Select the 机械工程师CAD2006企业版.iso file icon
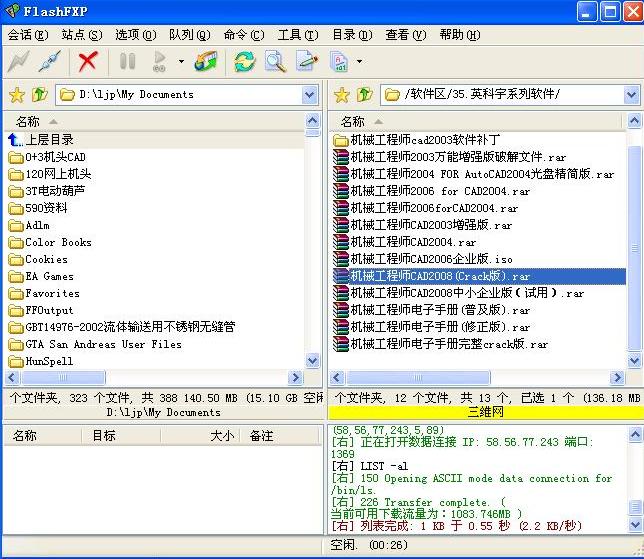The image size is (644, 559). [340, 259]
